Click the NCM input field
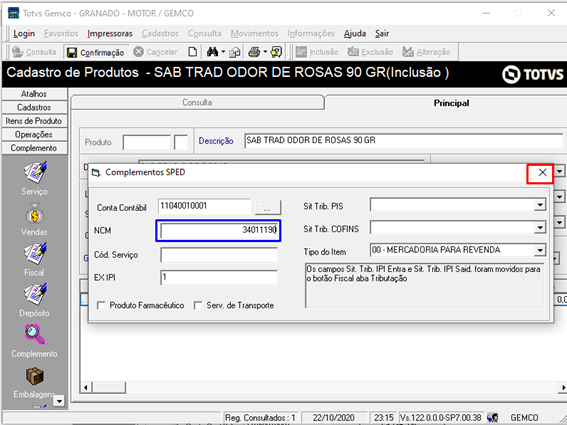Image resolution: width=567 pixels, height=425 pixels. [x=219, y=230]
